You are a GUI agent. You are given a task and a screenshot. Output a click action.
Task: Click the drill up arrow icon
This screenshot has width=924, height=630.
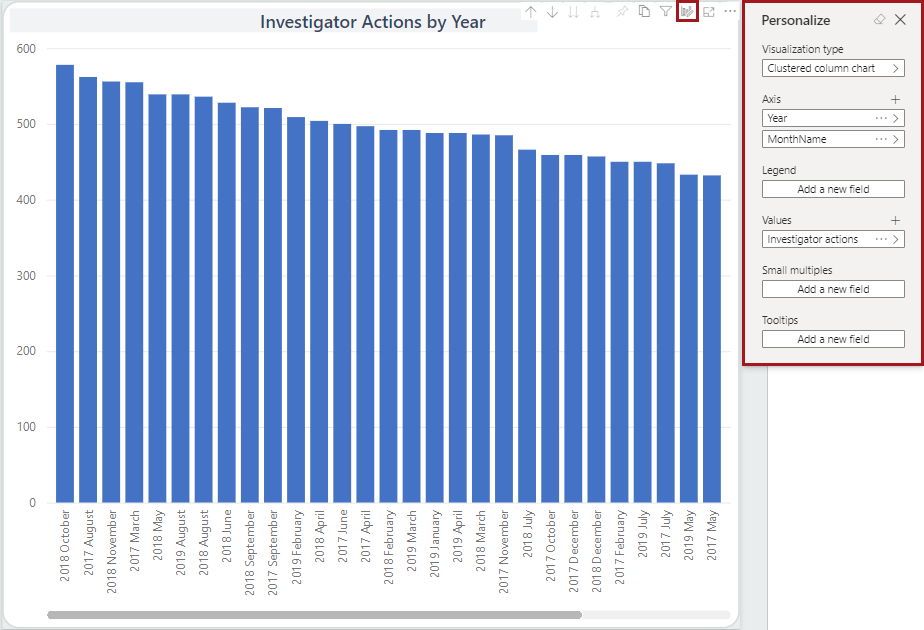530,12
